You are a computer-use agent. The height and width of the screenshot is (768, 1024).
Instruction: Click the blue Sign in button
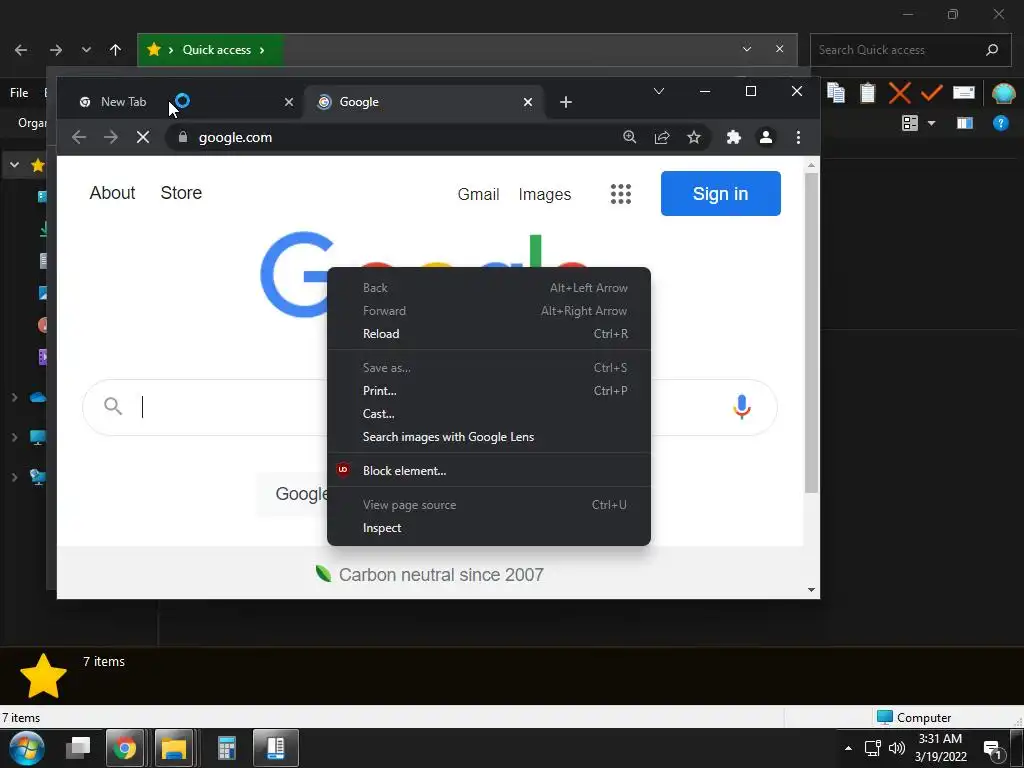click(720, 193)
